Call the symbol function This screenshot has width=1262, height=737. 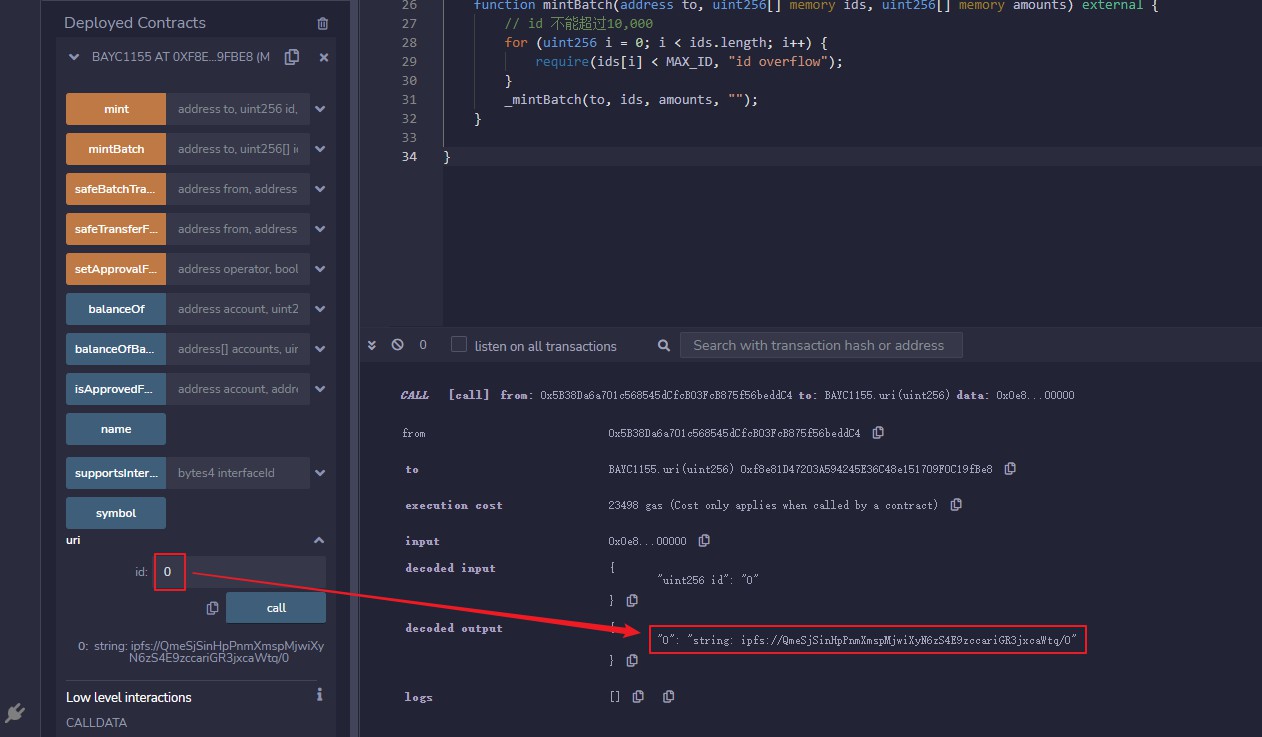click(116, 513)
